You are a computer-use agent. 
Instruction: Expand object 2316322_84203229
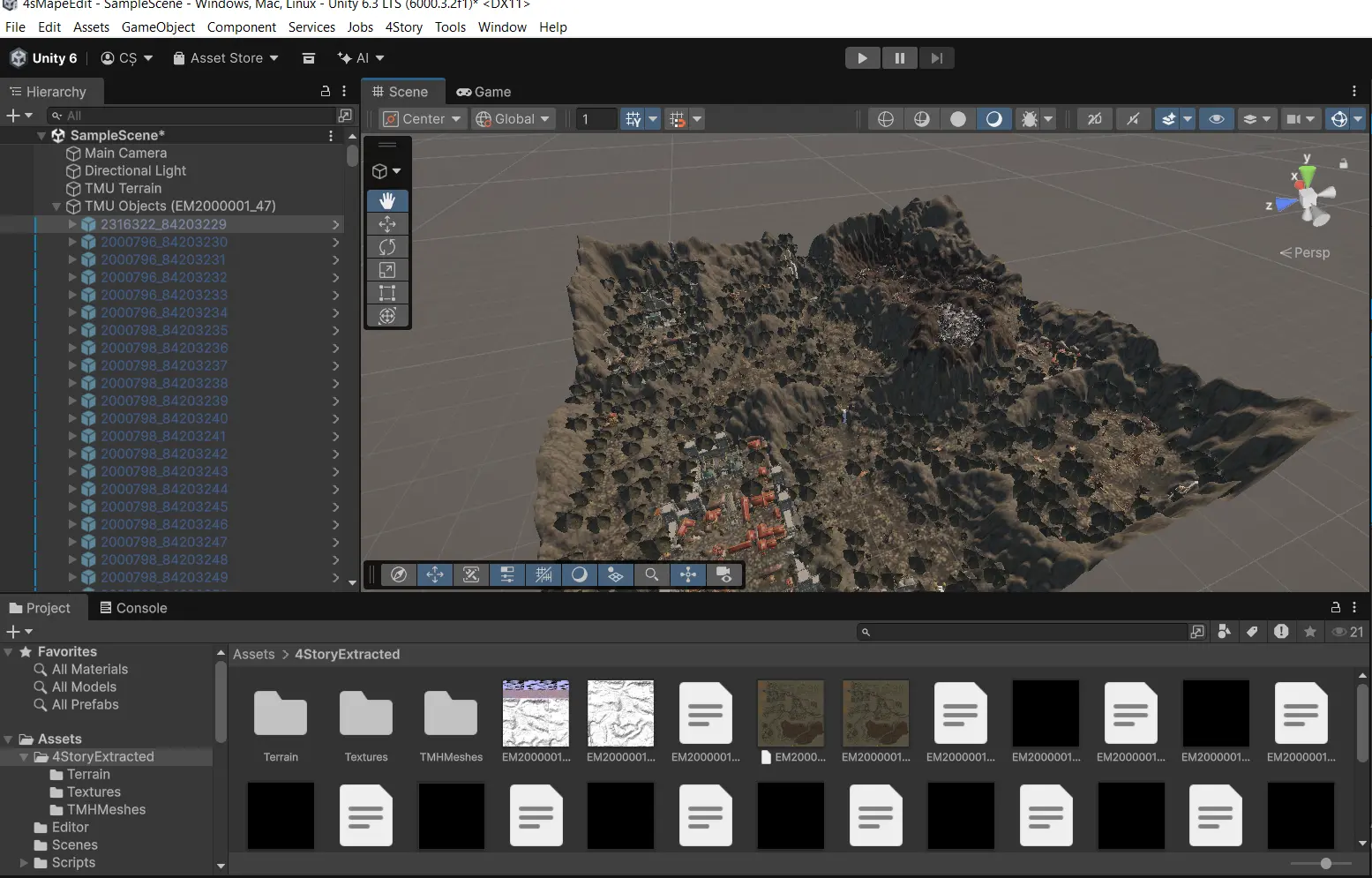(72, 224)
